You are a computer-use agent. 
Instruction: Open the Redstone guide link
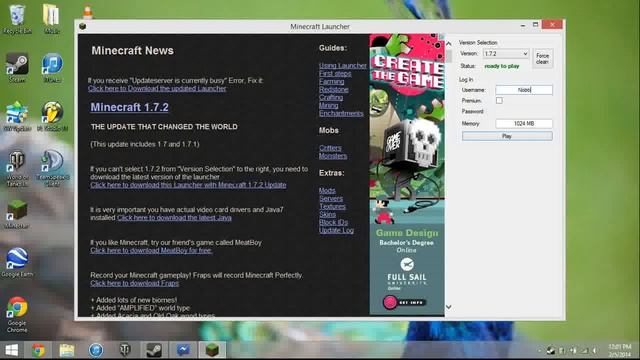tap(333, 89)
